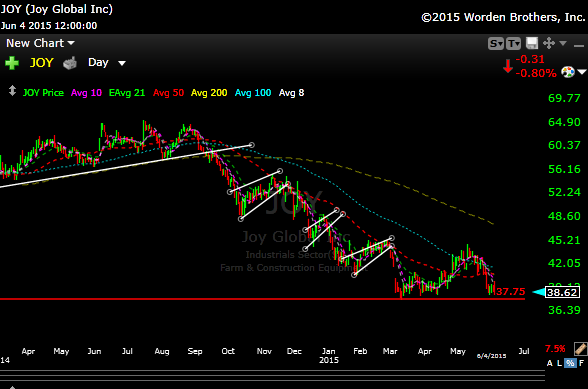The width and height of the screenshot is (588, 389).
Task: Click the Jan 2015 label on time axis
Action: click(x=329, y=356)
